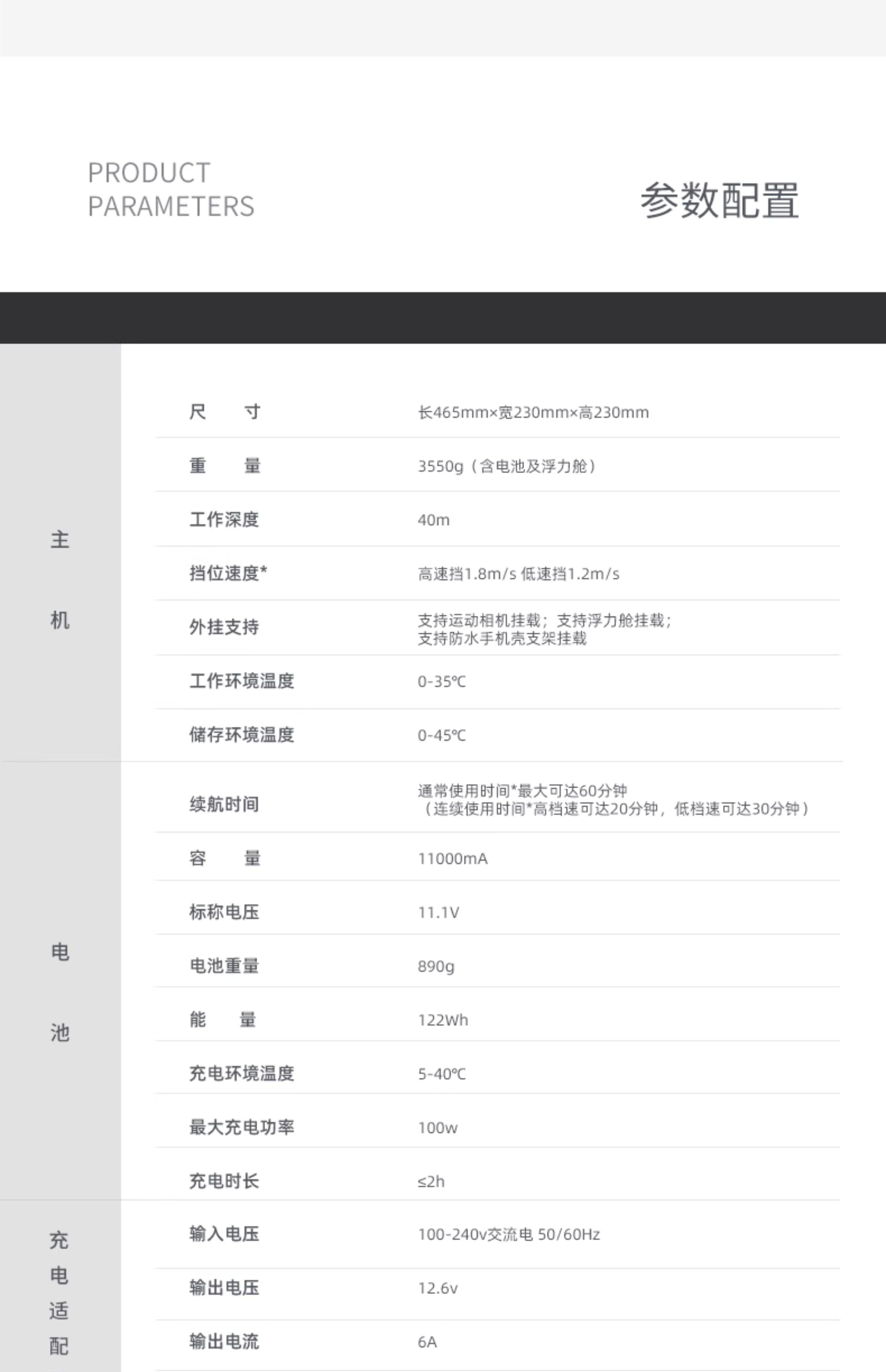
Task: Click the 续航时间 row label
Action: (x=224, y=804)
